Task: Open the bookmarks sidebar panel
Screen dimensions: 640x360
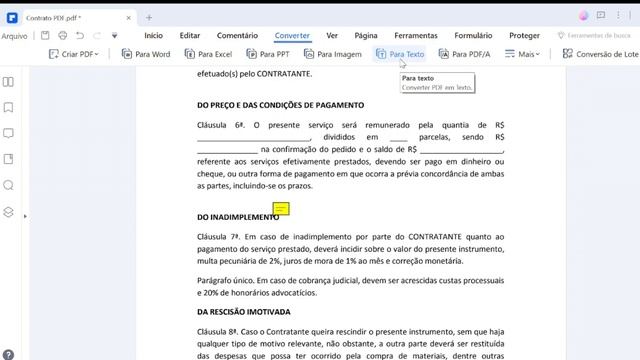Action: (x=8, y=107)
